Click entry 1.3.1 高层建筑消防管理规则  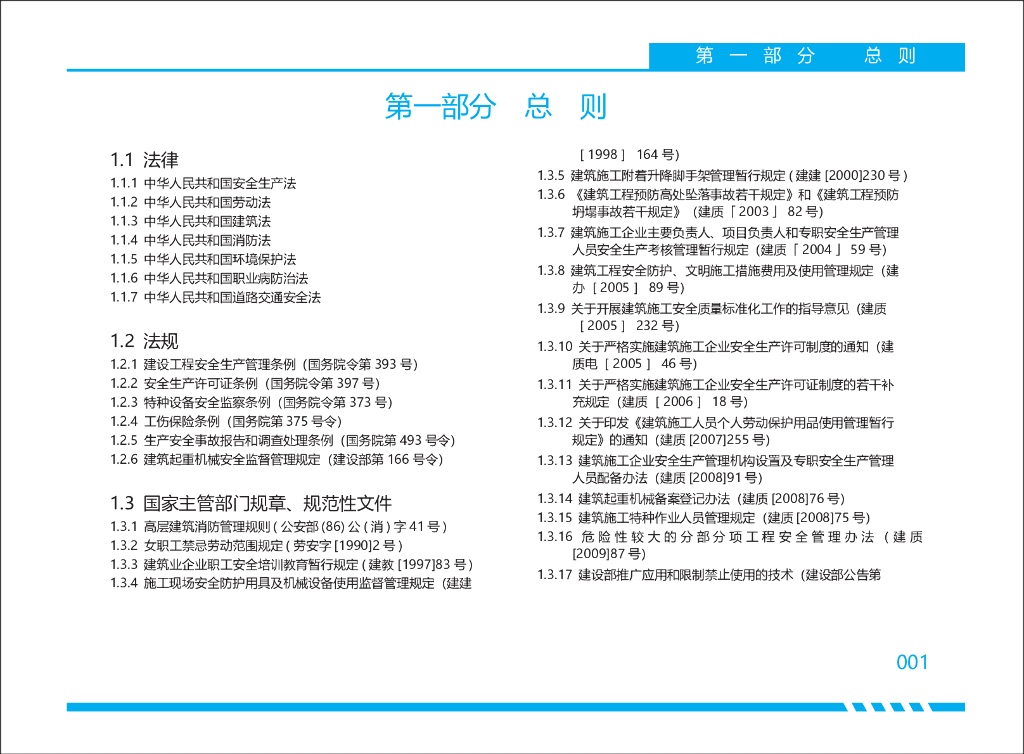(278, 527)
